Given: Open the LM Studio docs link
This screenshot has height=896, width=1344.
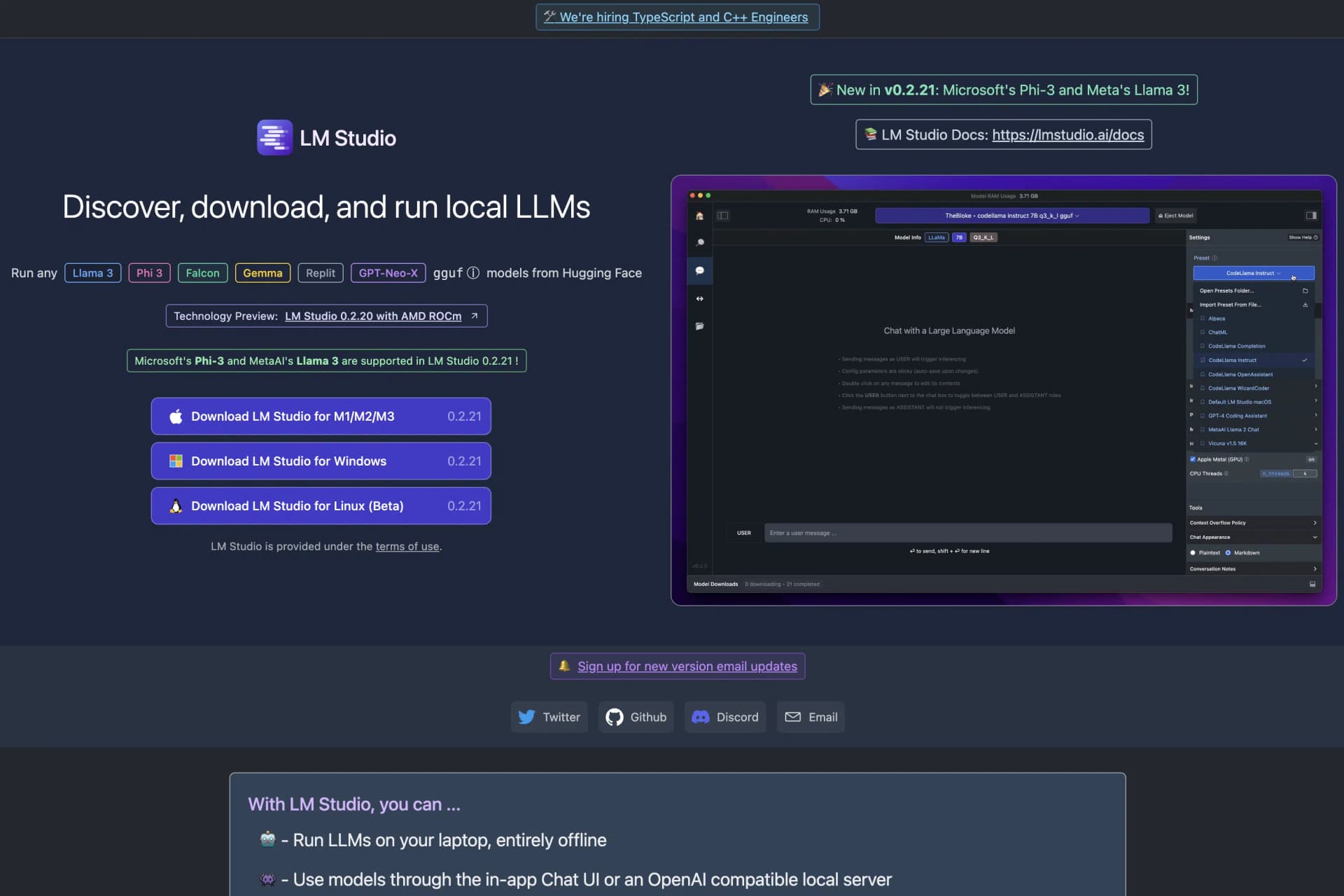Looking at the screenshot, I should click(1067, 134).
